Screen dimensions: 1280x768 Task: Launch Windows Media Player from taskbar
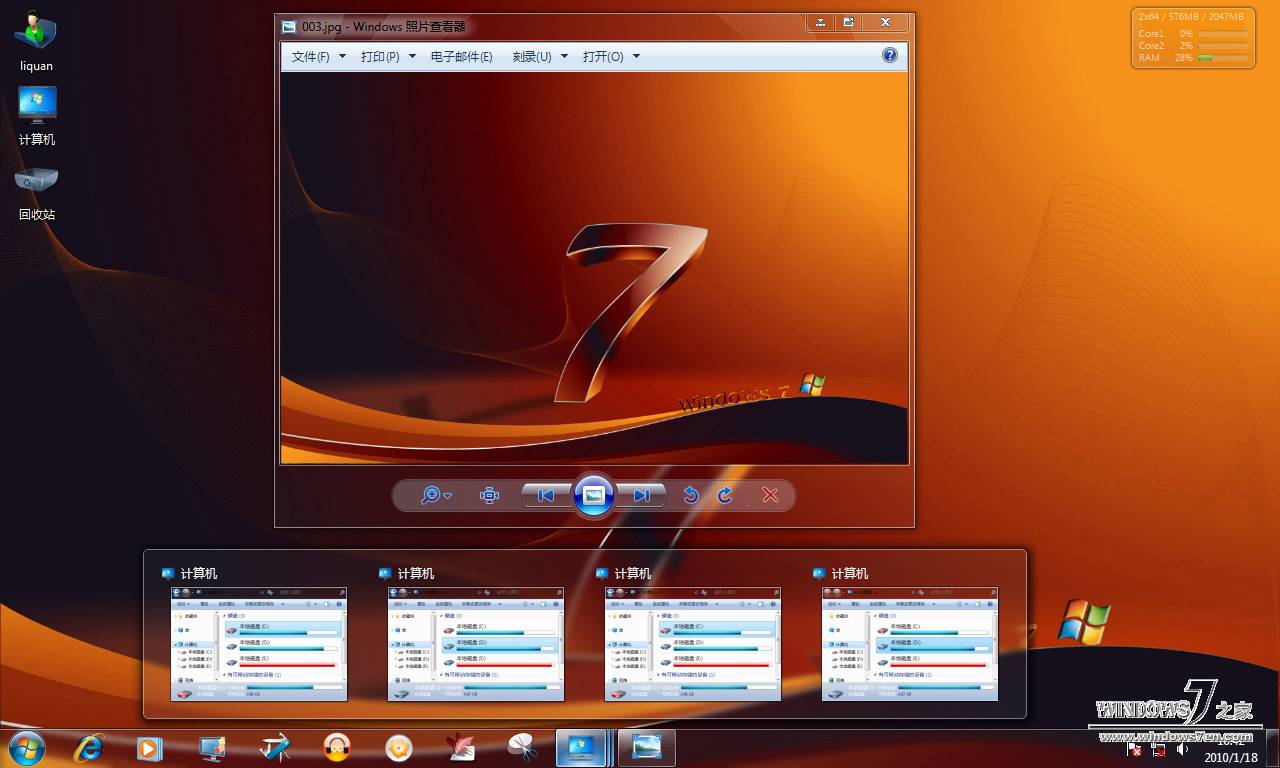click(149, 748)
